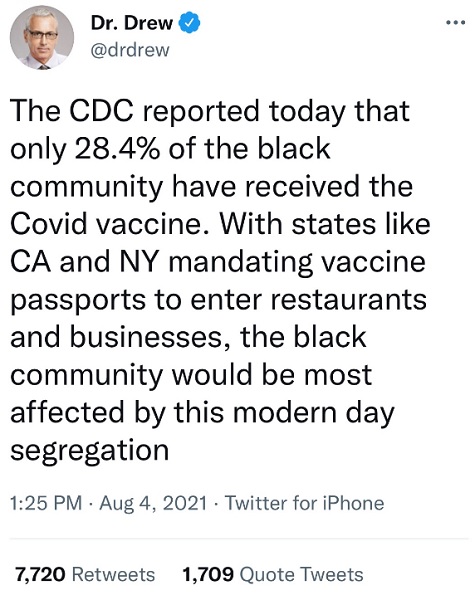Click the 28.4% figure in the tweet
The image size is (475, 600).
118,149
